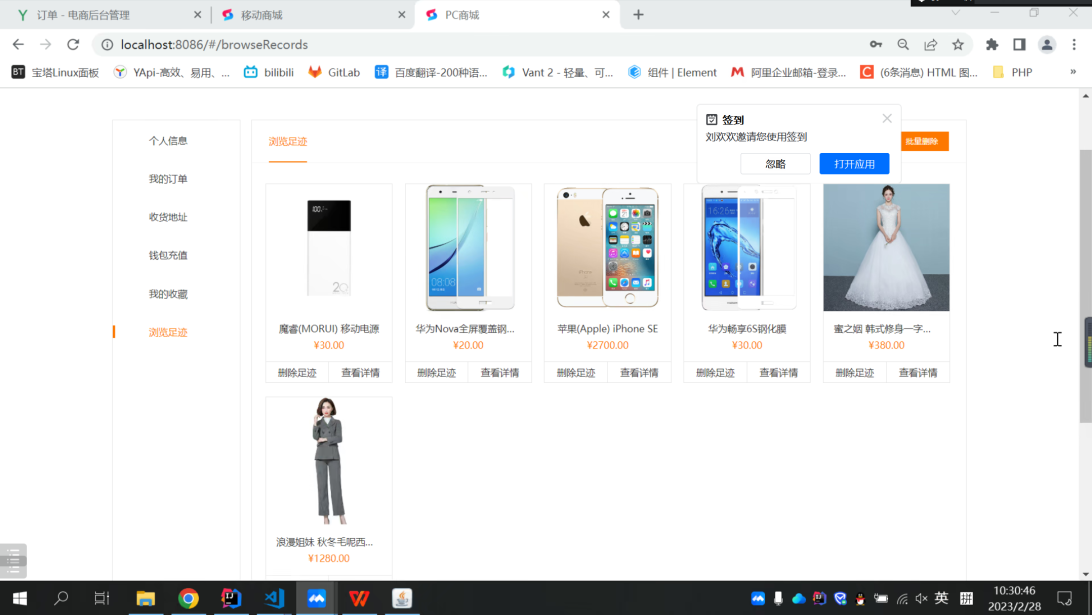The width and height of the screenshot is (1092, 615).
Task: Open the 魔睿(MORUI) 移动电源 product image
Action: (x=329, y=248)
